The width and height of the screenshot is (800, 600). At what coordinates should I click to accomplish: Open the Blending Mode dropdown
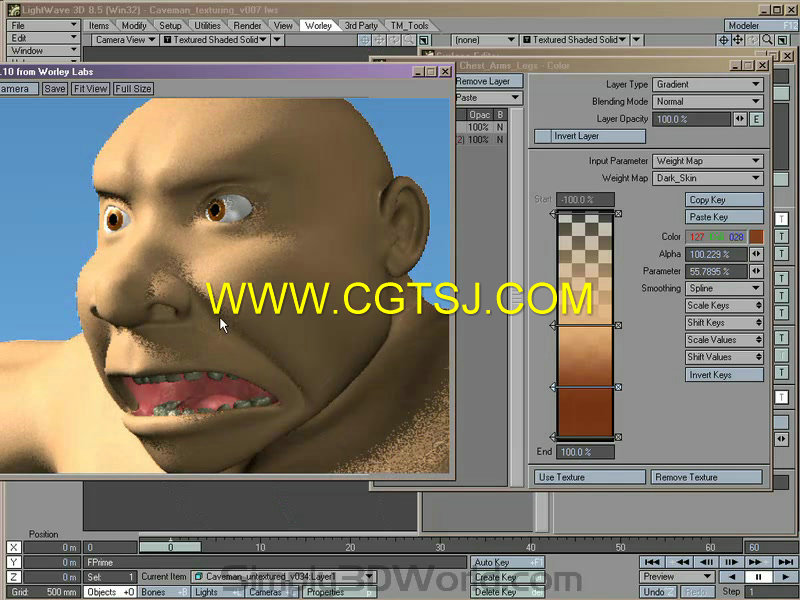[708, 102]
